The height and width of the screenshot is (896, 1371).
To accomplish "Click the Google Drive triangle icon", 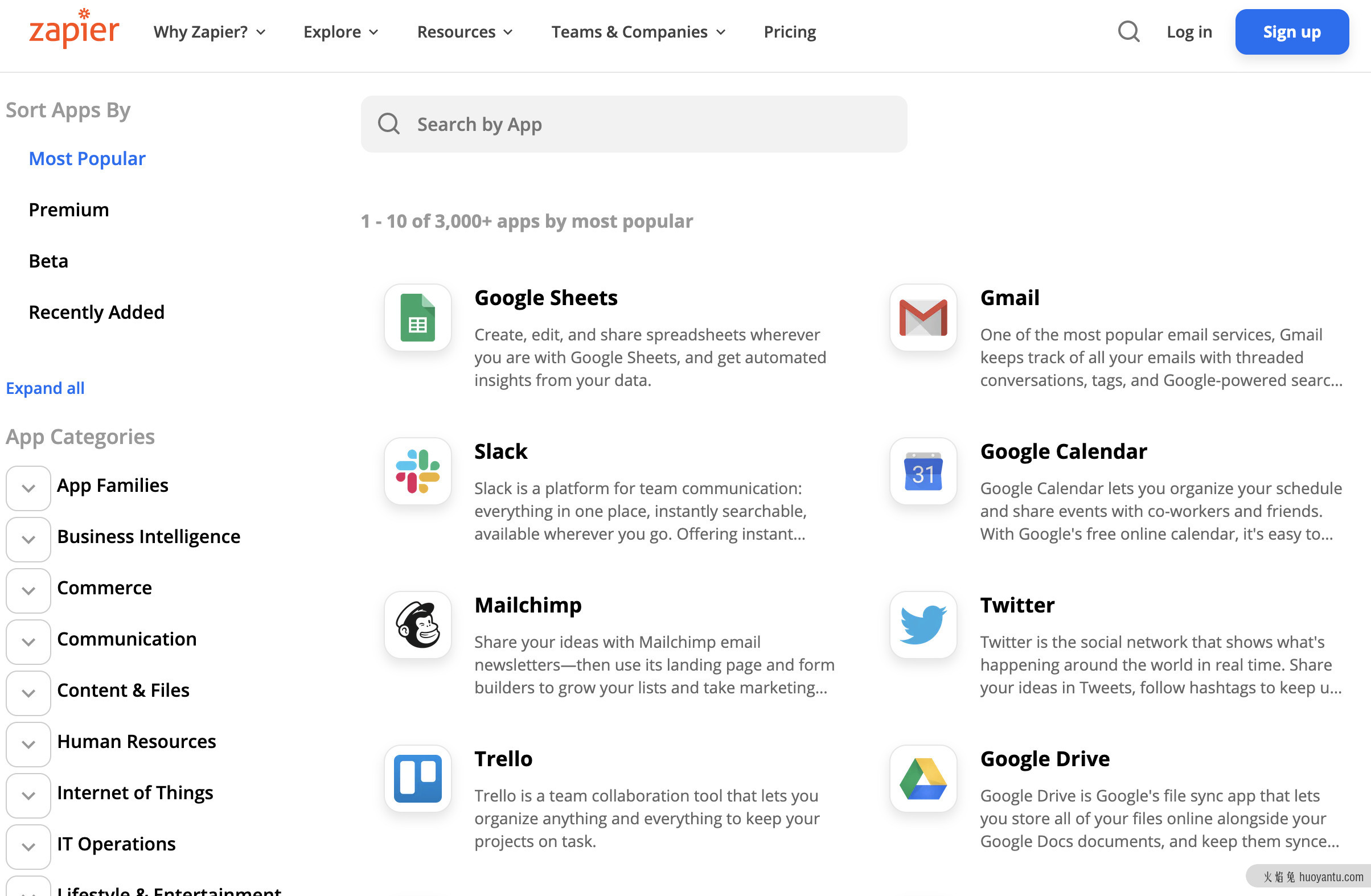I will tap(923, 779).
